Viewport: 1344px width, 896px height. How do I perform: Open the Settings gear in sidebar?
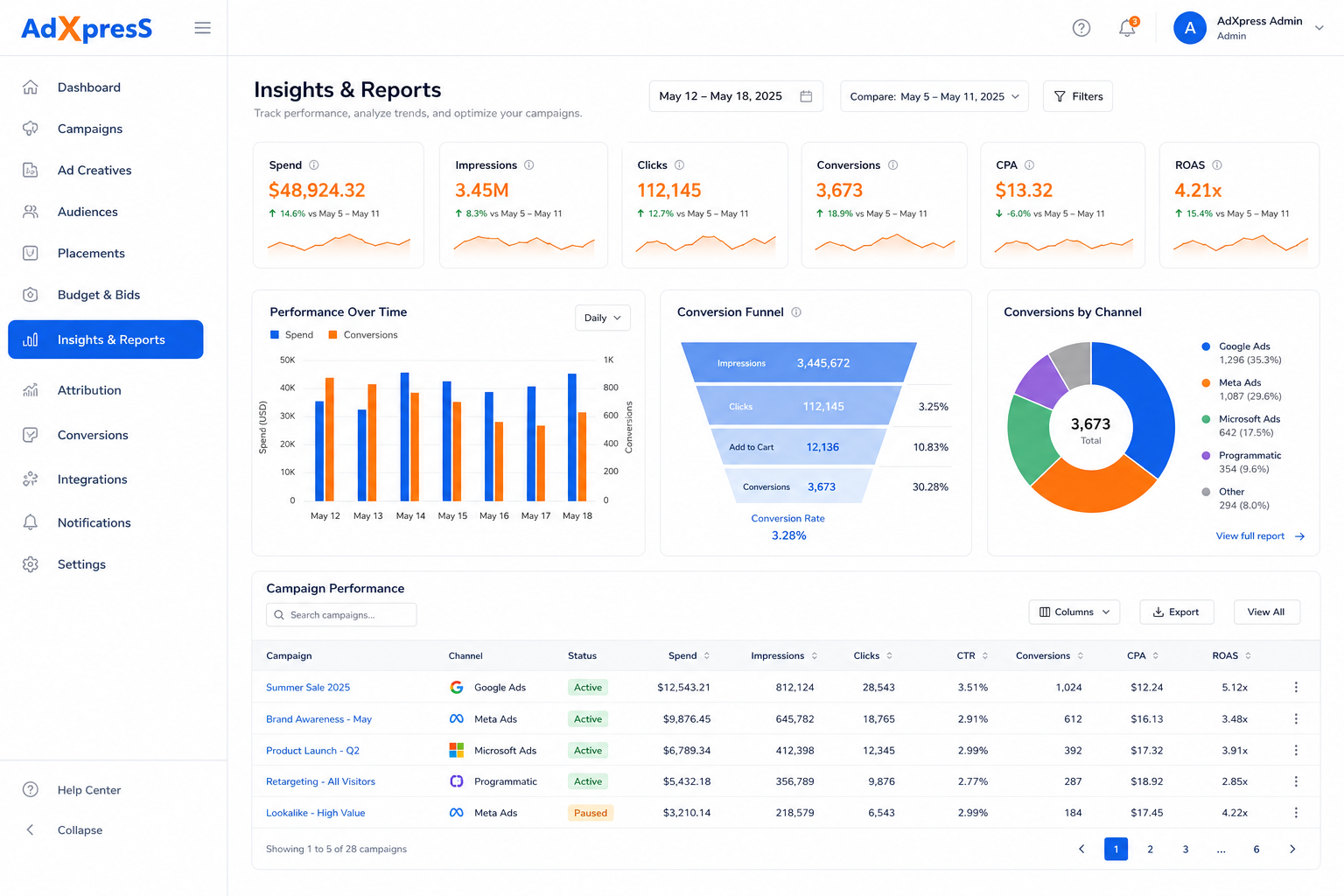click(x=31, y=564)
